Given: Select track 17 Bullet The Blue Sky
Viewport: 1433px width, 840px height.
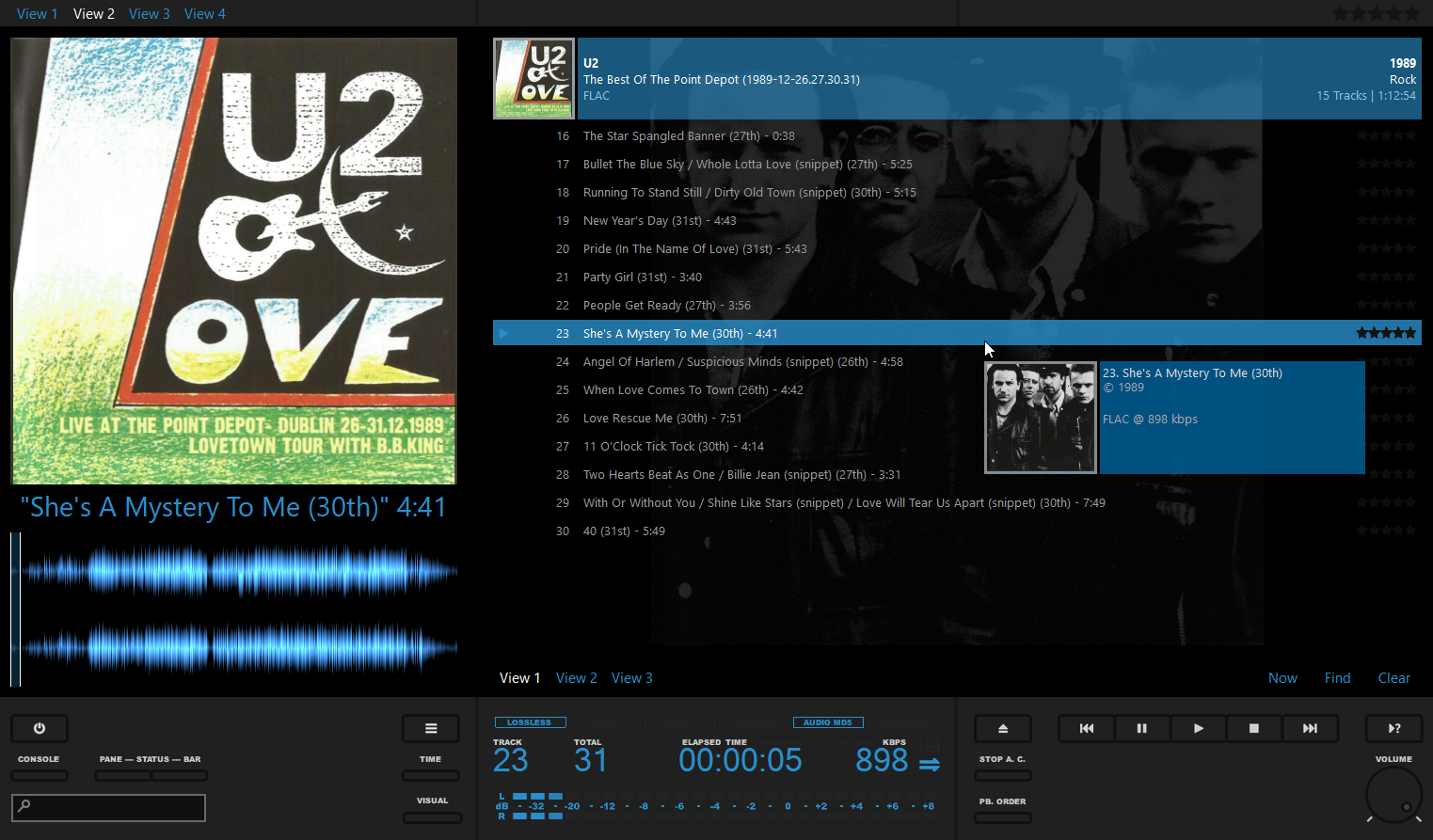Looking at the screenshot, I should (957, 164).
